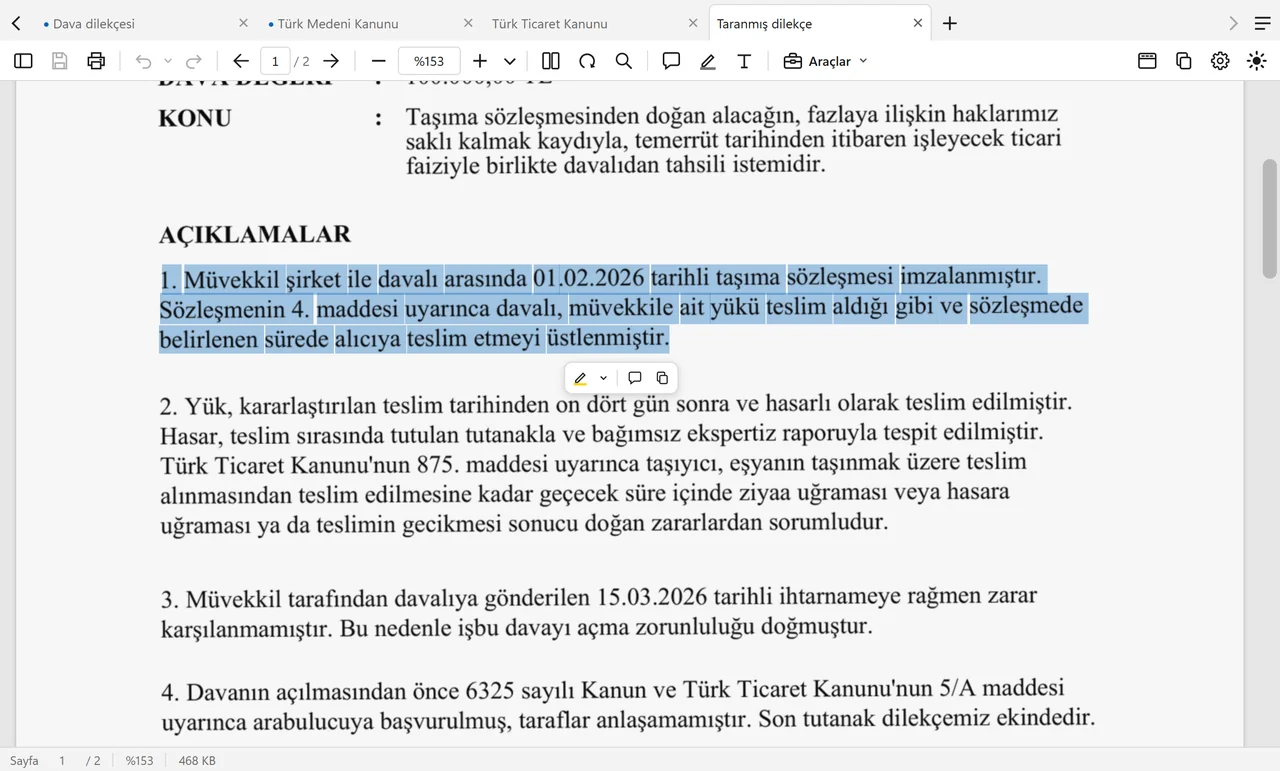This screenshot has width=1280, height=771.
Task: Rotate the page with the rotate icon
Action: click(587, 61)
